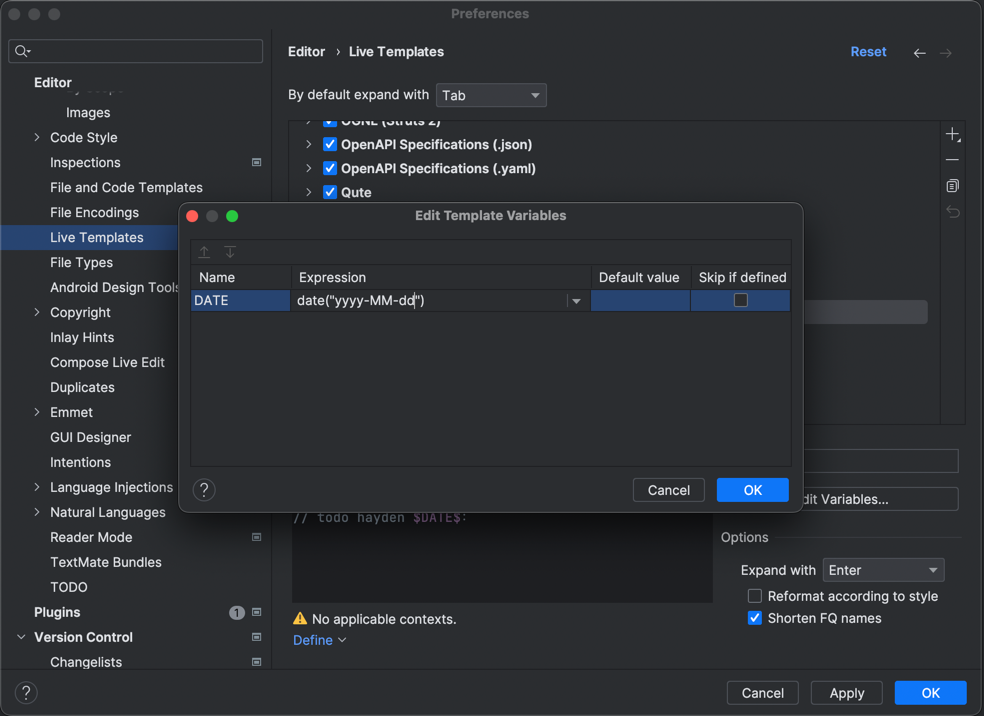The image size is (984, 716).
Task: Click the move variable up arrow icon
Action: (x=204, y=253)
